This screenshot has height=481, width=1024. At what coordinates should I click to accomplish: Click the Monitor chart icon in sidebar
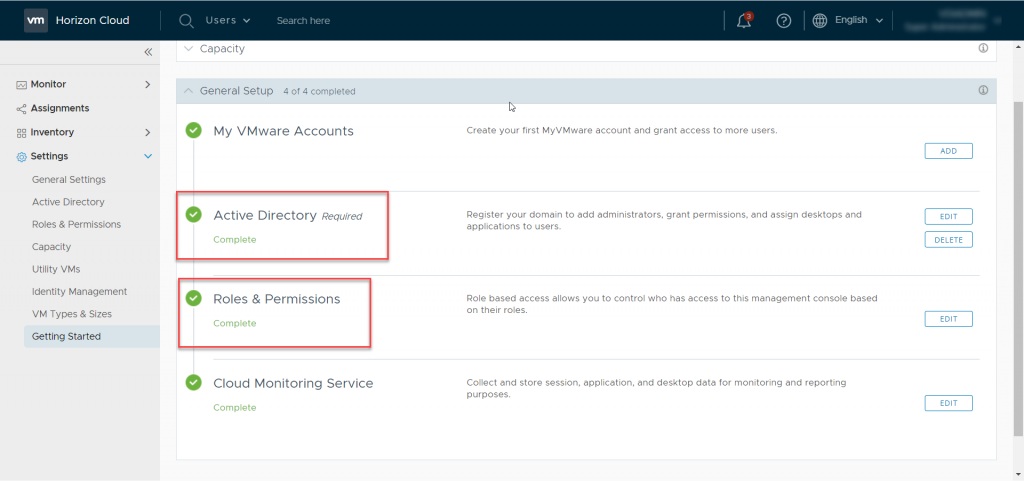coord(22,85)
